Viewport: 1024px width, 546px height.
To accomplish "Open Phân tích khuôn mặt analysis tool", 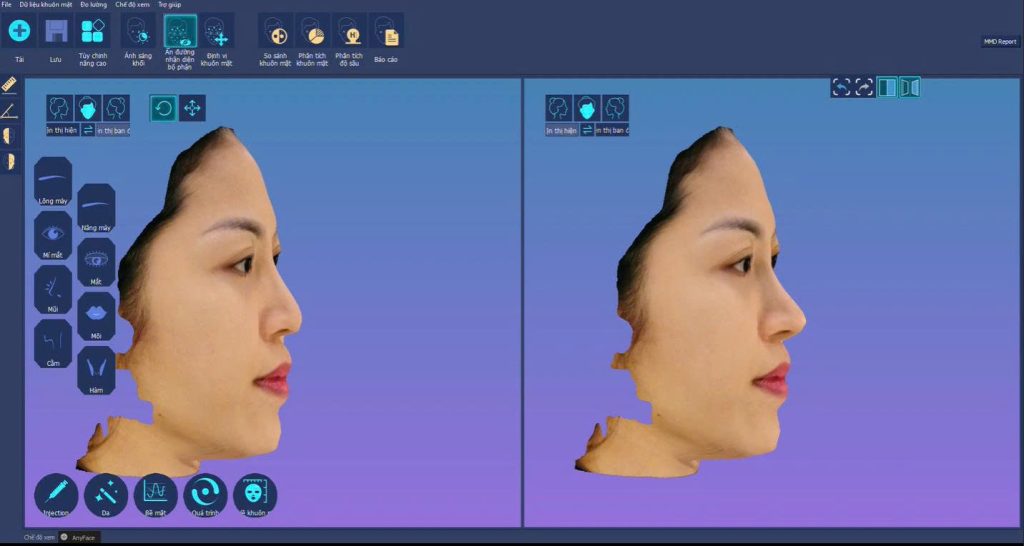I will (313, 31).
